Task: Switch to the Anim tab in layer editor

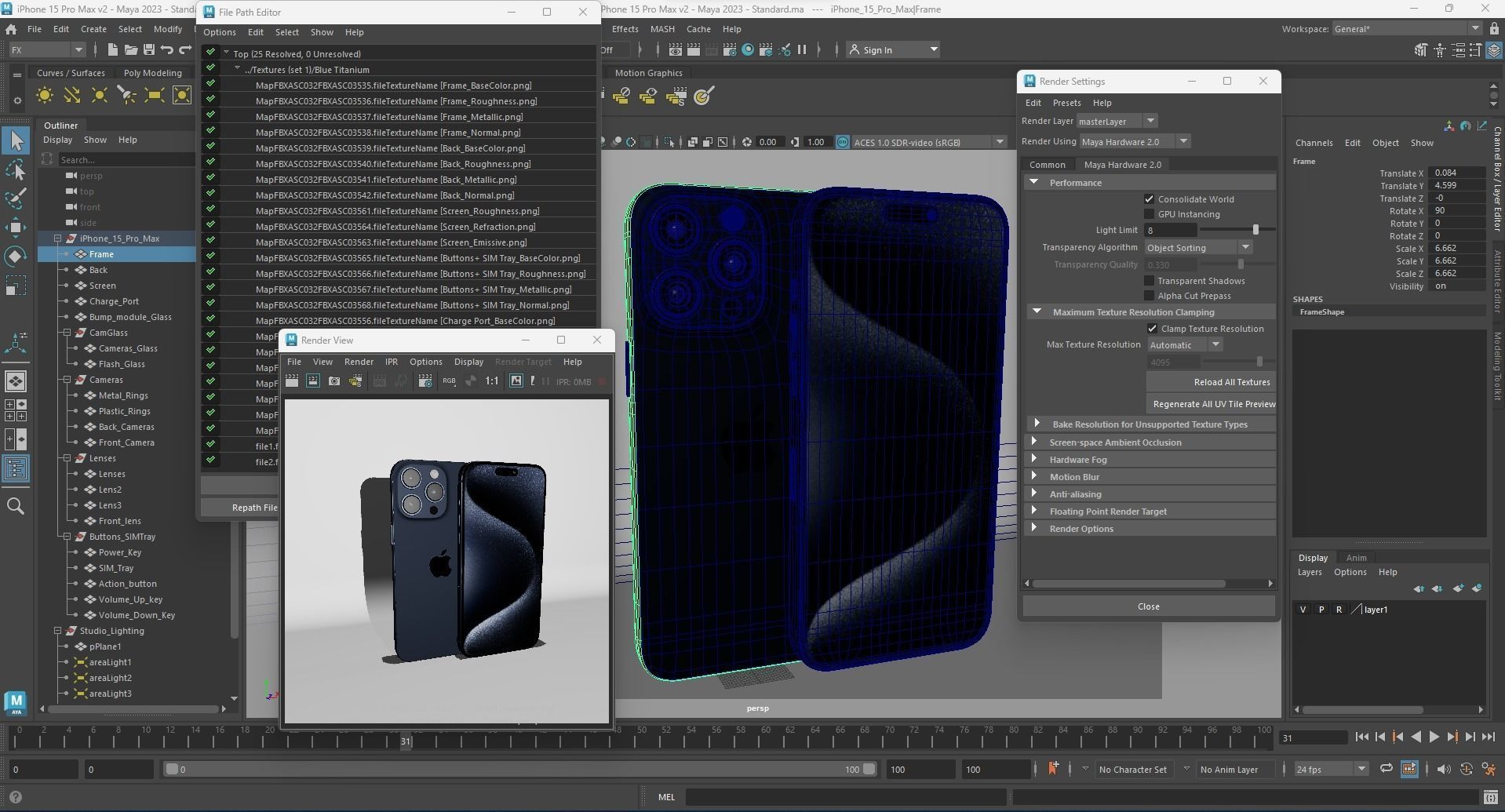Action: click(x=1356, y=558)
